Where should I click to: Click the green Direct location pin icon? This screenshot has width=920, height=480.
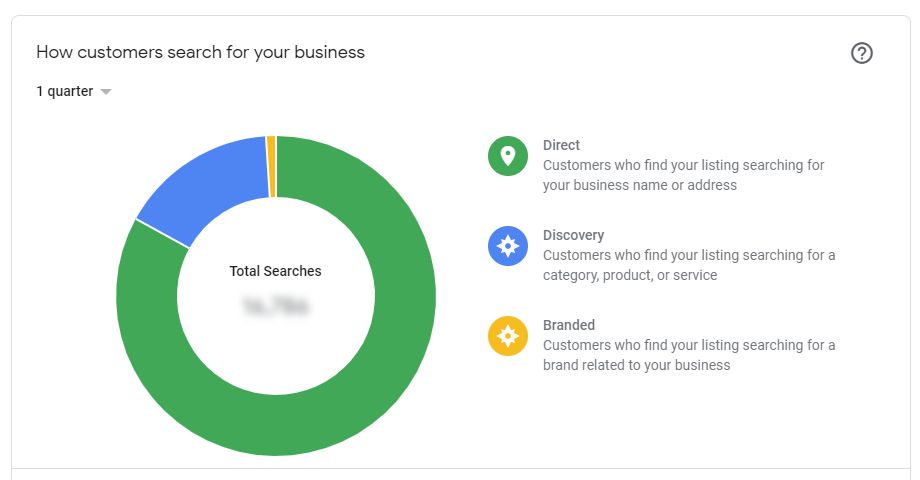508,156
